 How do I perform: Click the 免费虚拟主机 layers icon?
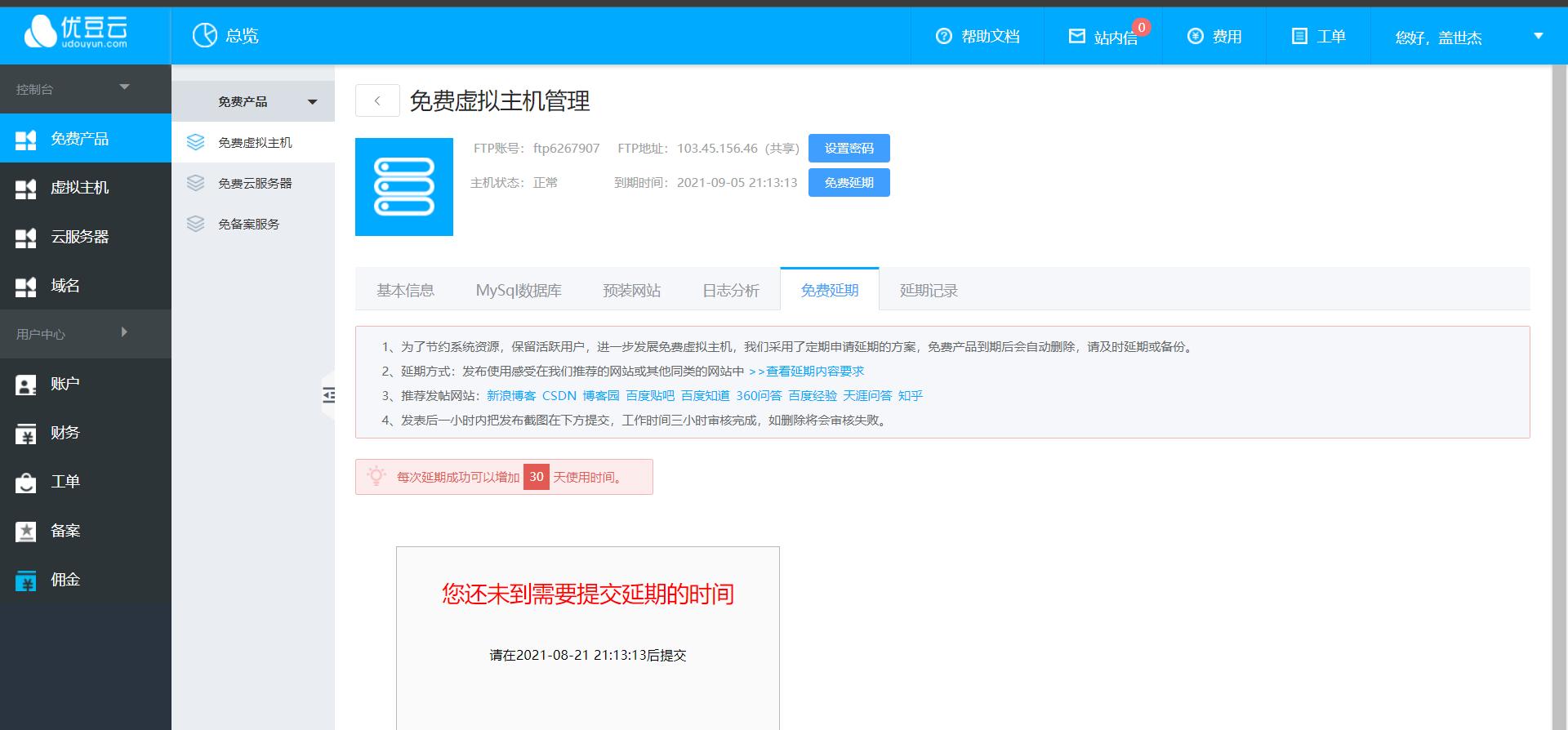(196, 142)
